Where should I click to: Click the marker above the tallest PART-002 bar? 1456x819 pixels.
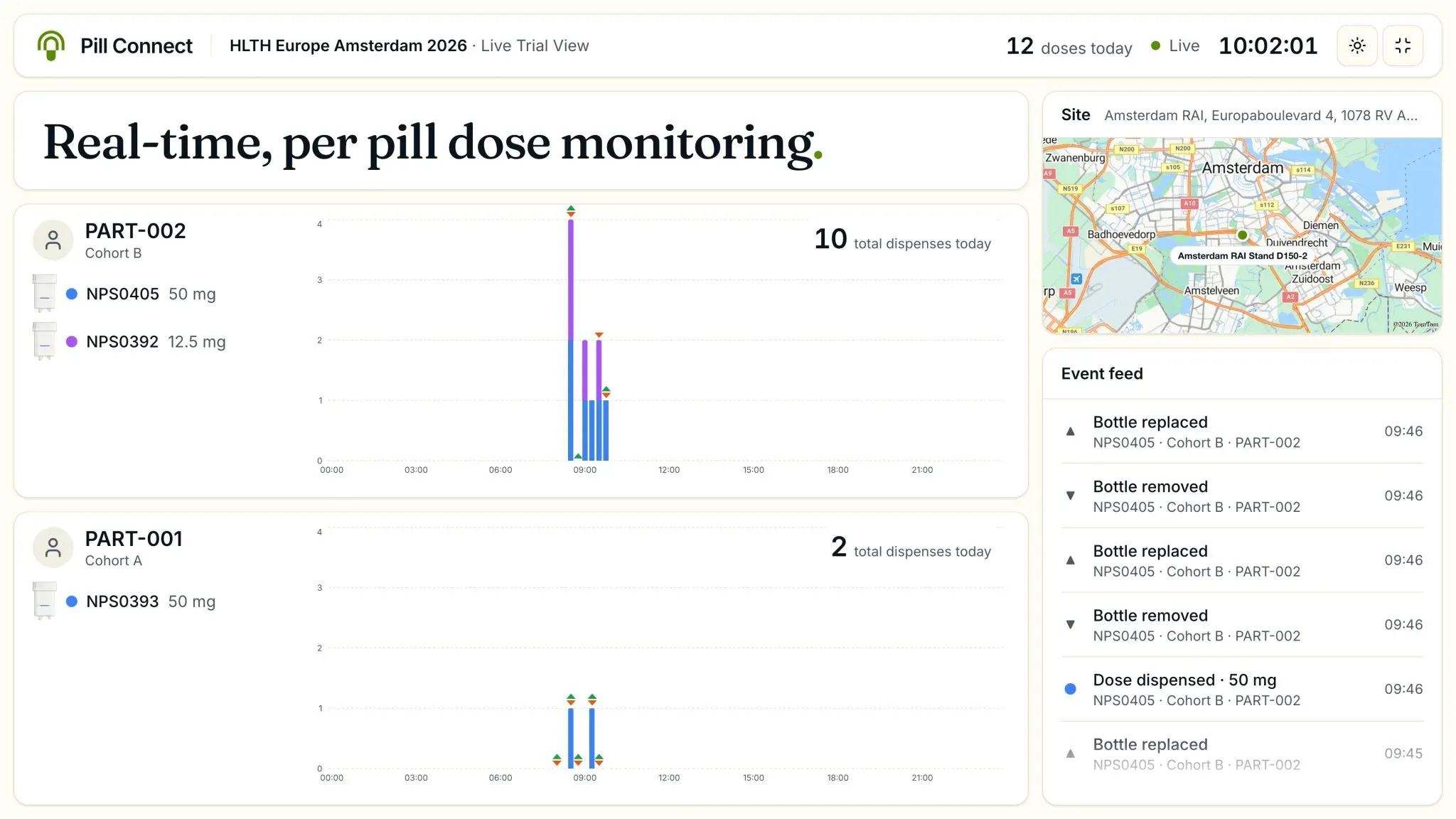571,211
